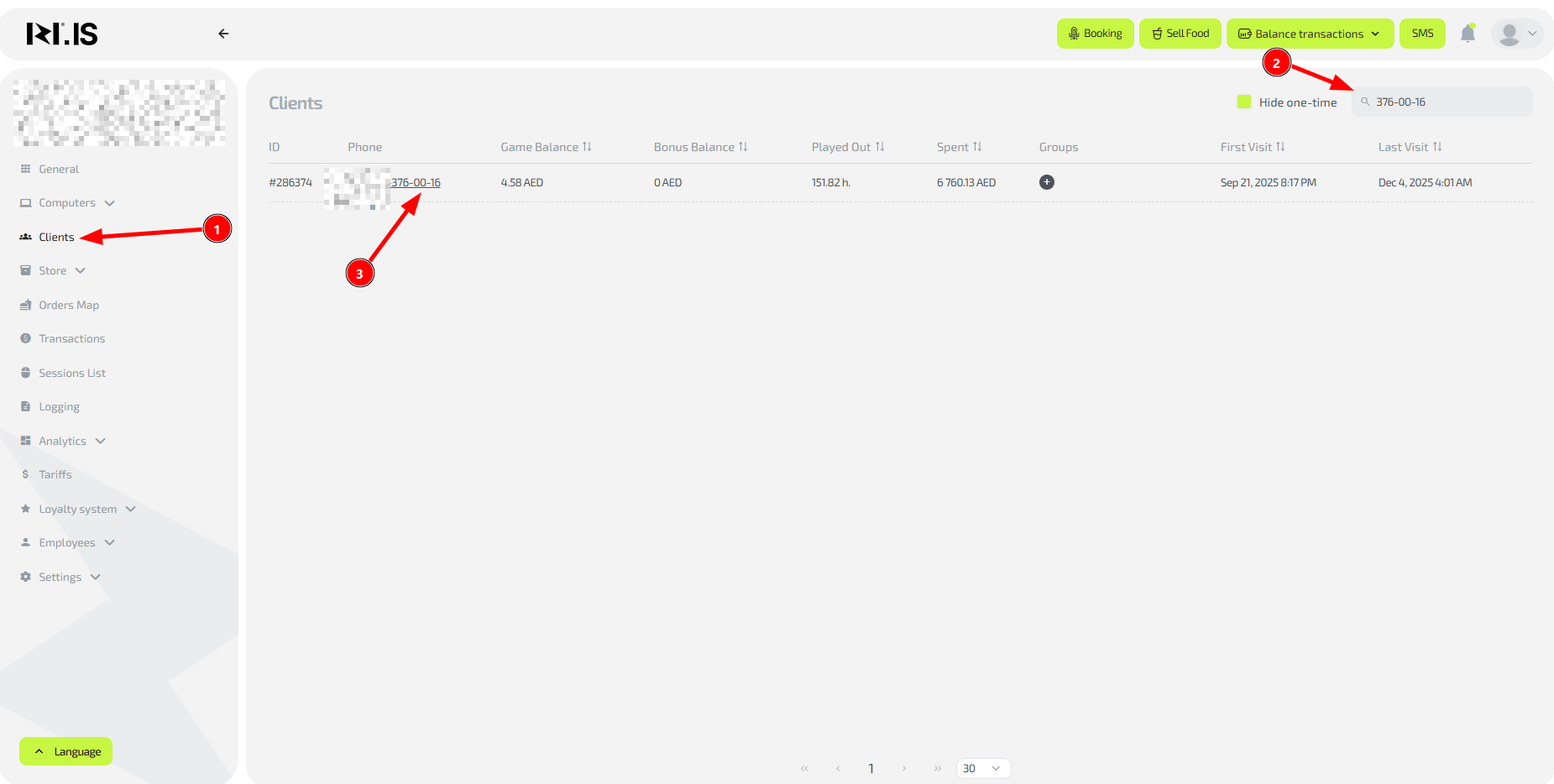
Task: Click the back arrow in the header
Action: point(223,34)
